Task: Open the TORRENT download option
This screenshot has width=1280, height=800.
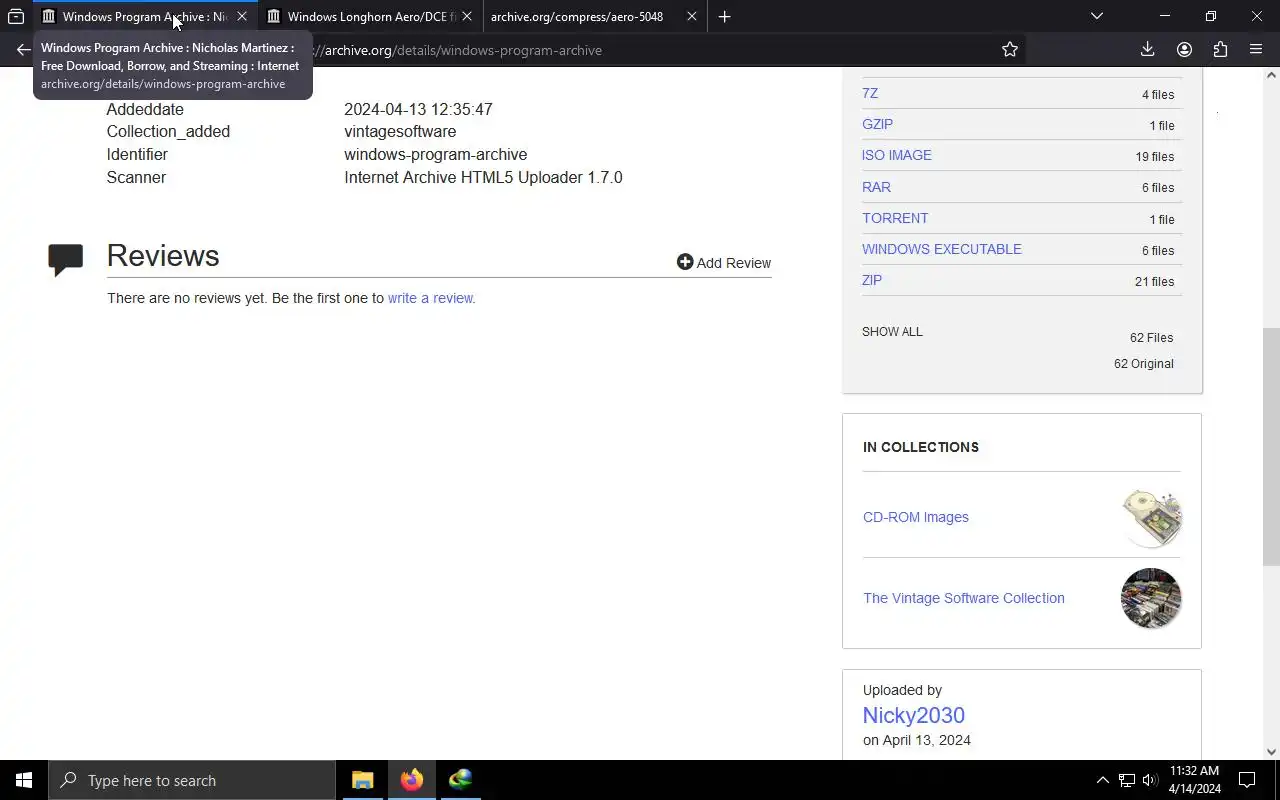Action: 895,218
